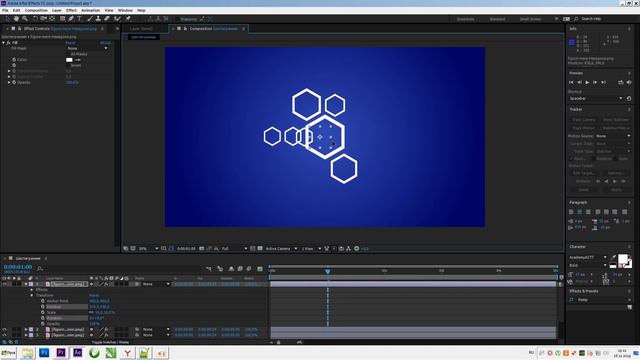Click the timeline layer search icon
The width and height of the screenshot is (640, 360).
[40, 269]
